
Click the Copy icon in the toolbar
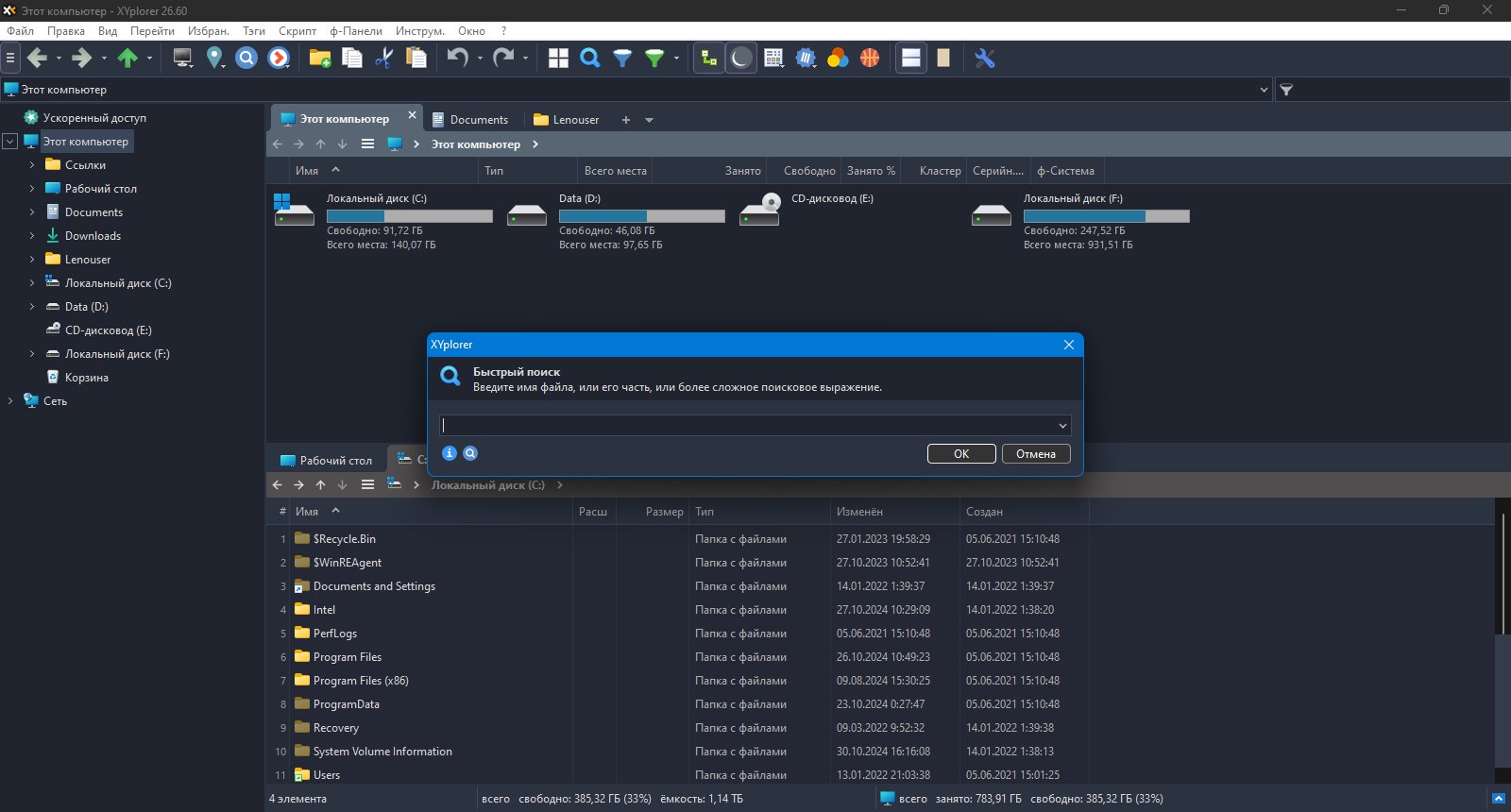352,59
